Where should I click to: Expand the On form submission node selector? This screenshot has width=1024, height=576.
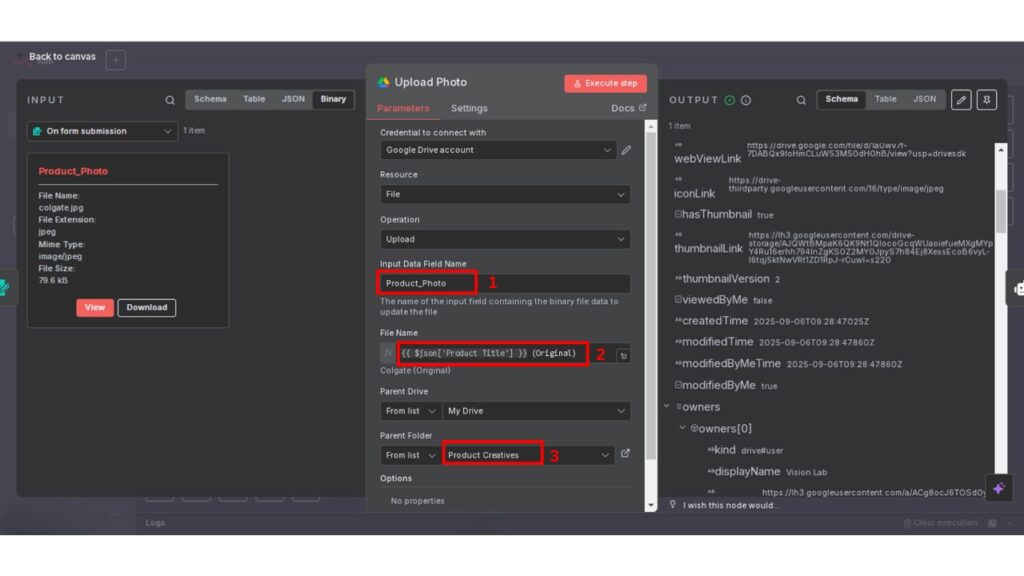click(x=102, y=131)
